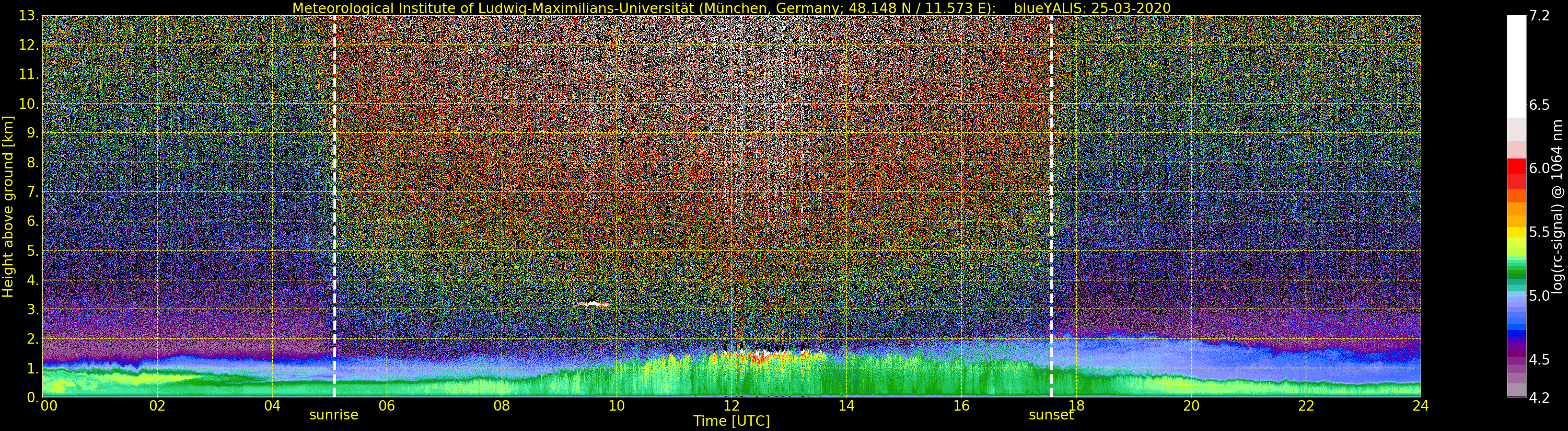Viewport: 1568px width, 431px height.
Task: Click the '18' time axis tick label
Action: click(x=1076, y=406)
